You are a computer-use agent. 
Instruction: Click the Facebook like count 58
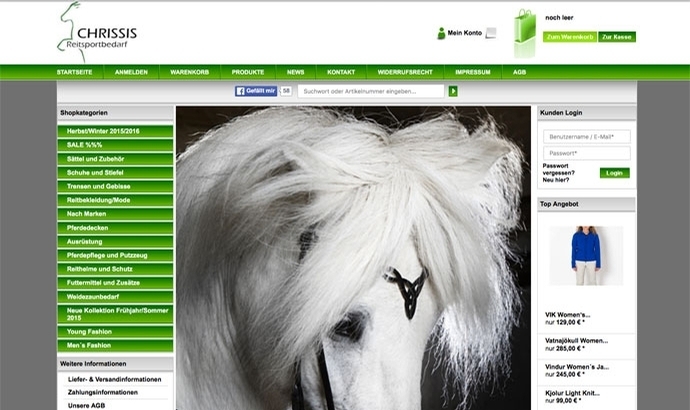[286, 91]
